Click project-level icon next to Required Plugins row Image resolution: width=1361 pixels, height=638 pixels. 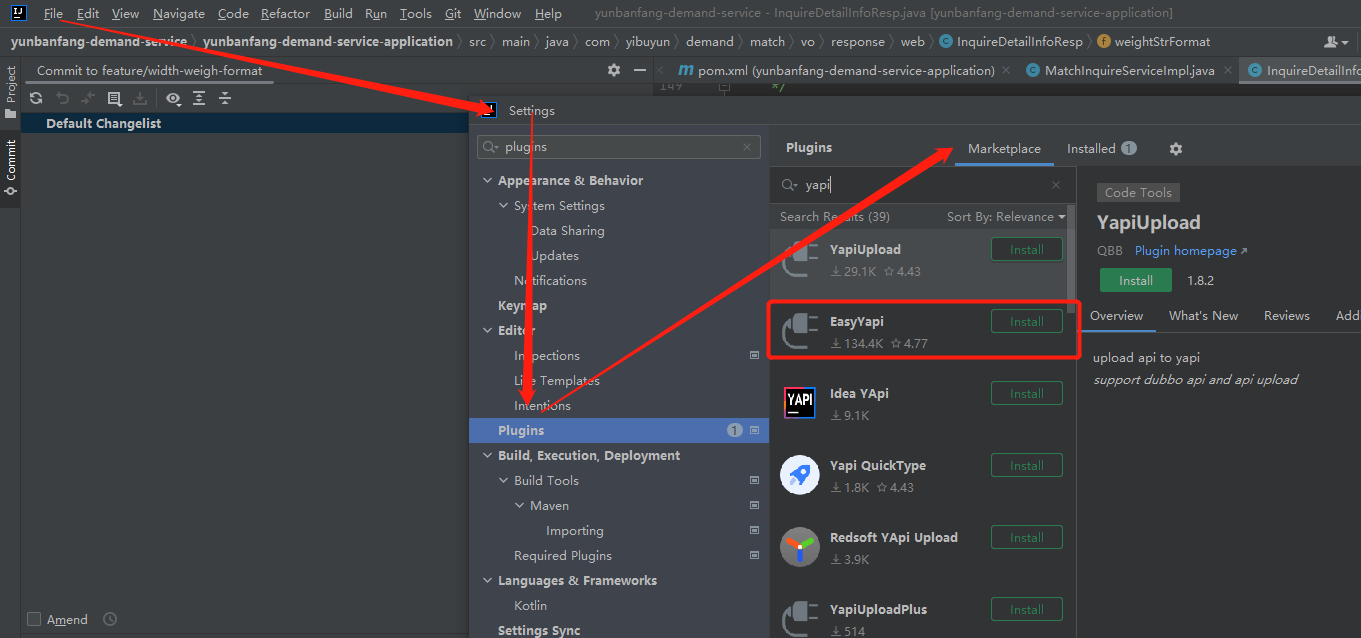click(x=754, y=555)
